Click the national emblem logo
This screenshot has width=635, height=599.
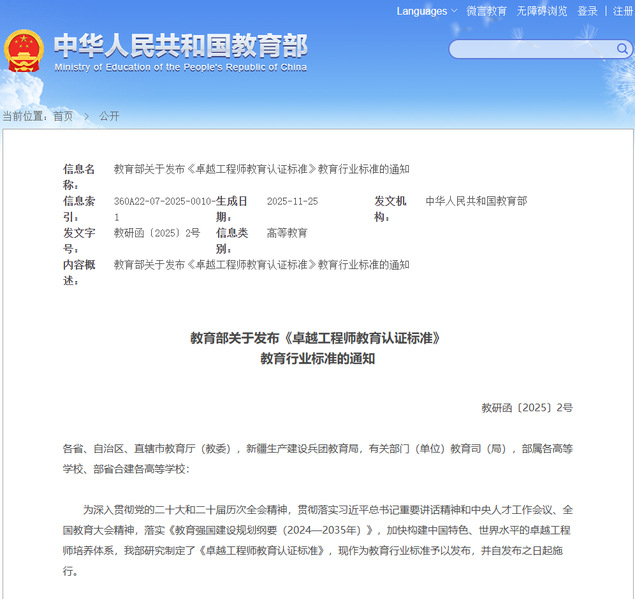(23, 50)
